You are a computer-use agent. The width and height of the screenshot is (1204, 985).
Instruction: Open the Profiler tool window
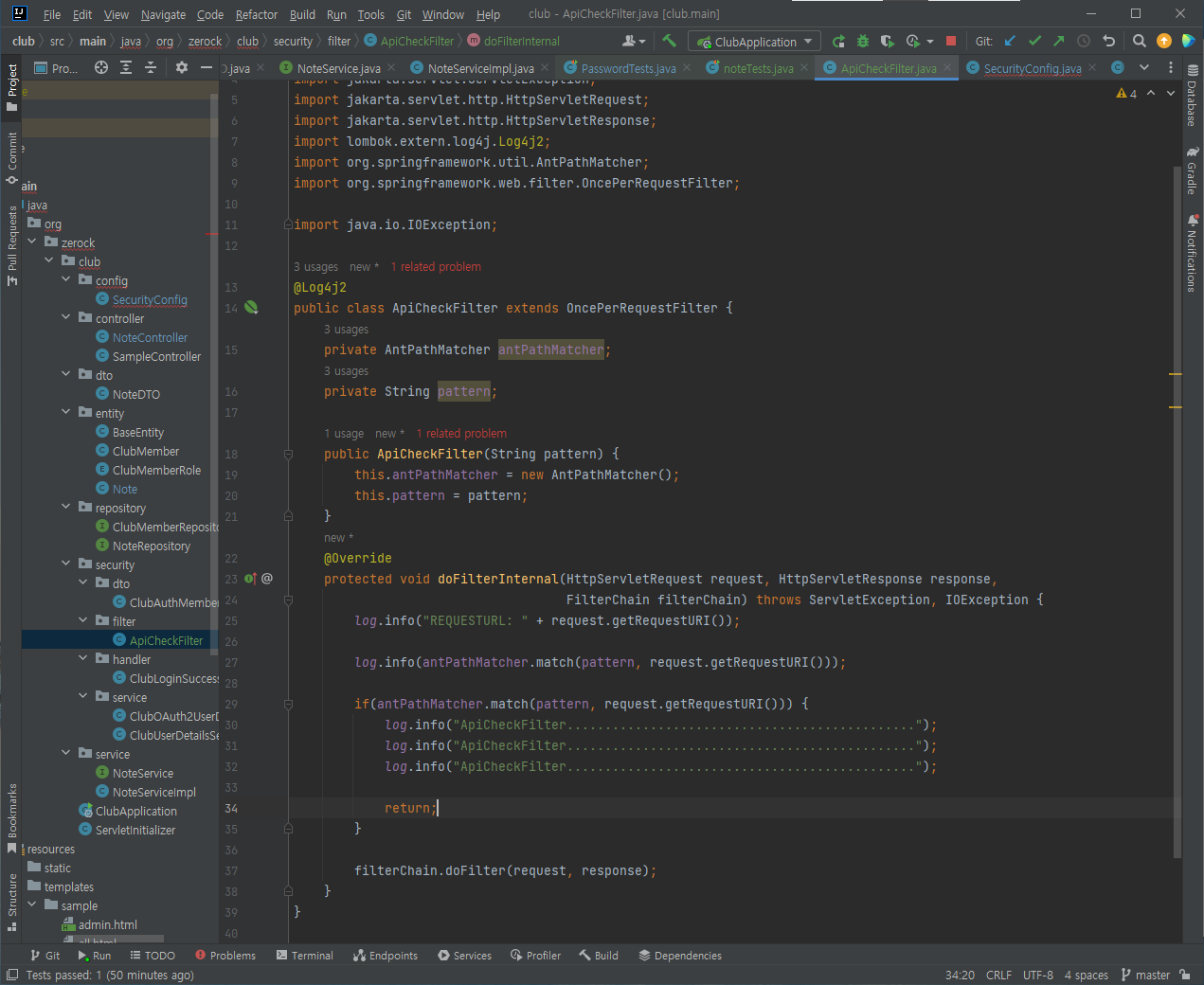(x=535, y=956)
